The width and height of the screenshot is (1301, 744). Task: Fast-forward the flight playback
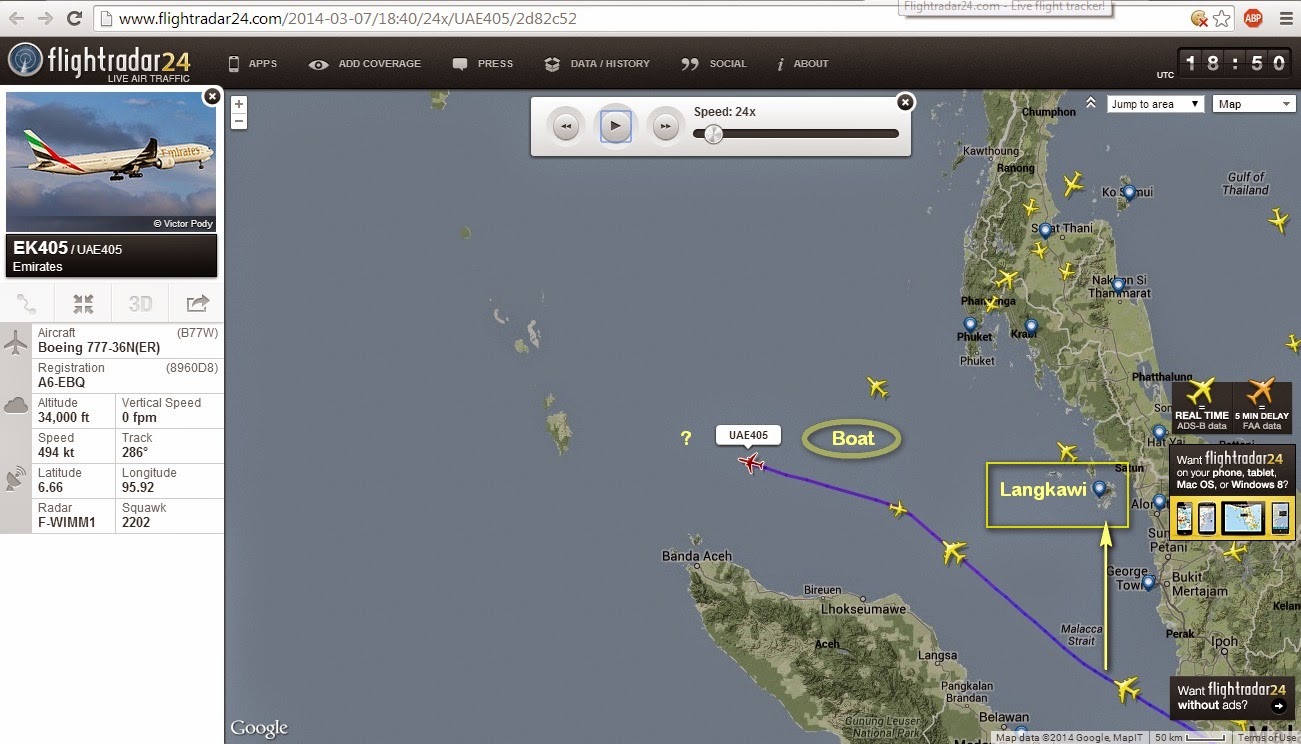click(x=665, y=127)
